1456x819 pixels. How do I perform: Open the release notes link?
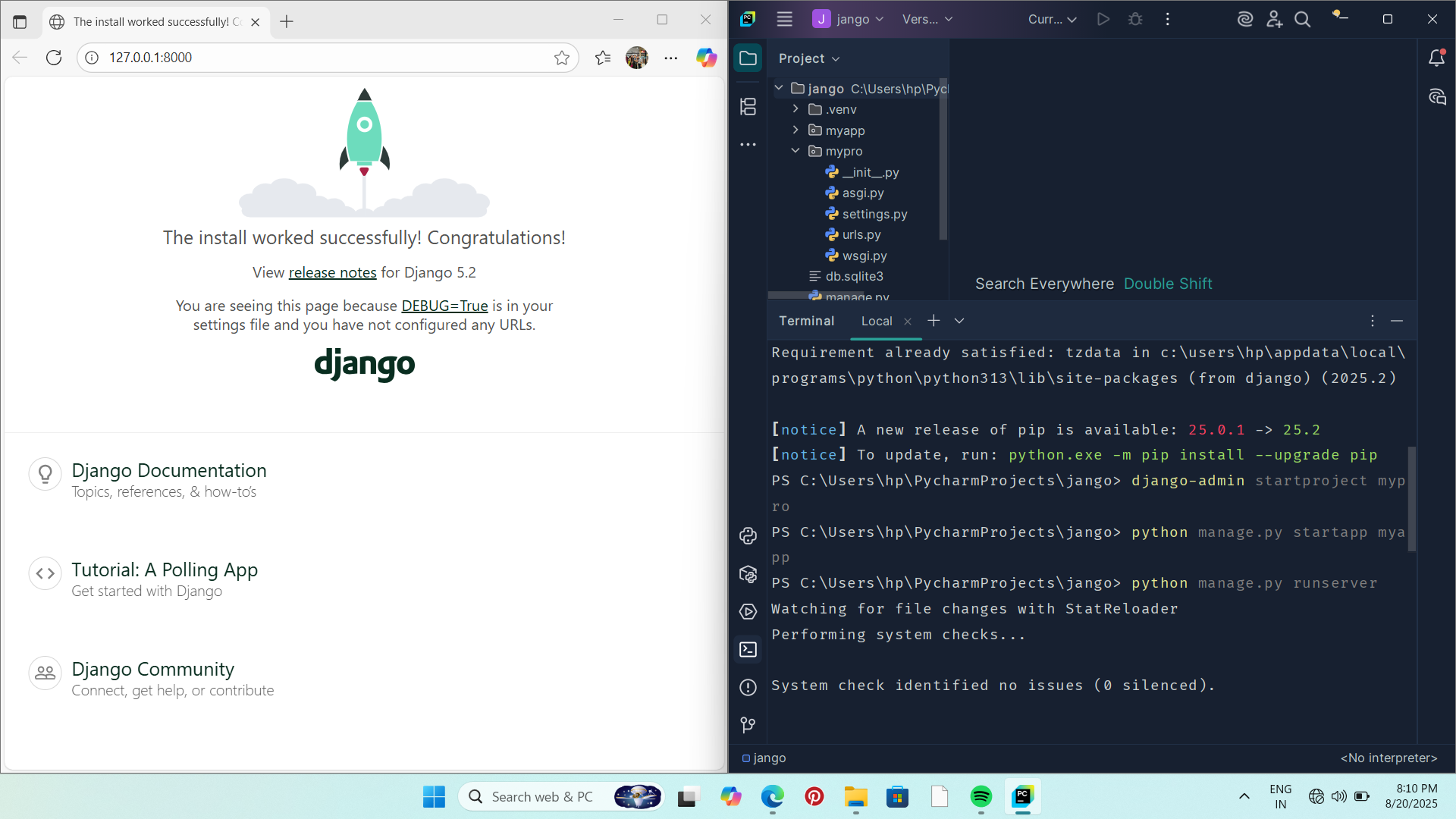(332, 272)
